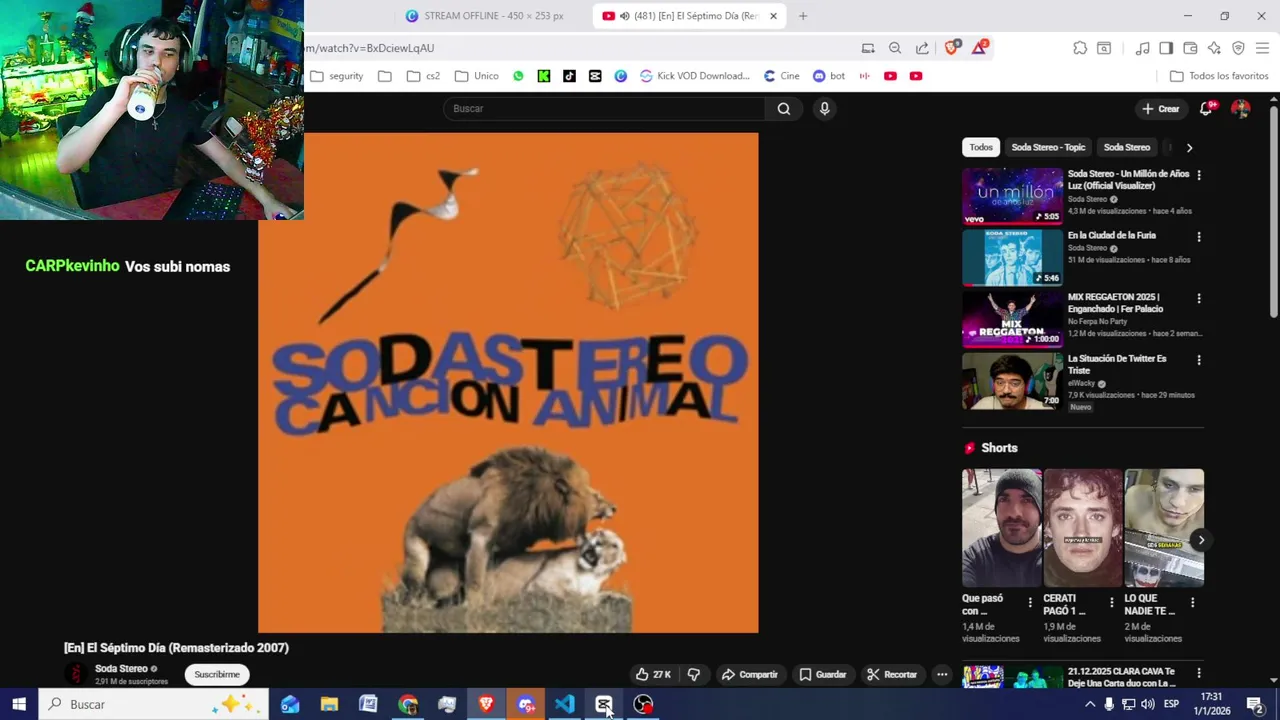The image size is (1280, 720).
Task: Open menu for La Situación De Twitter video
Action: pos(1199,360)
